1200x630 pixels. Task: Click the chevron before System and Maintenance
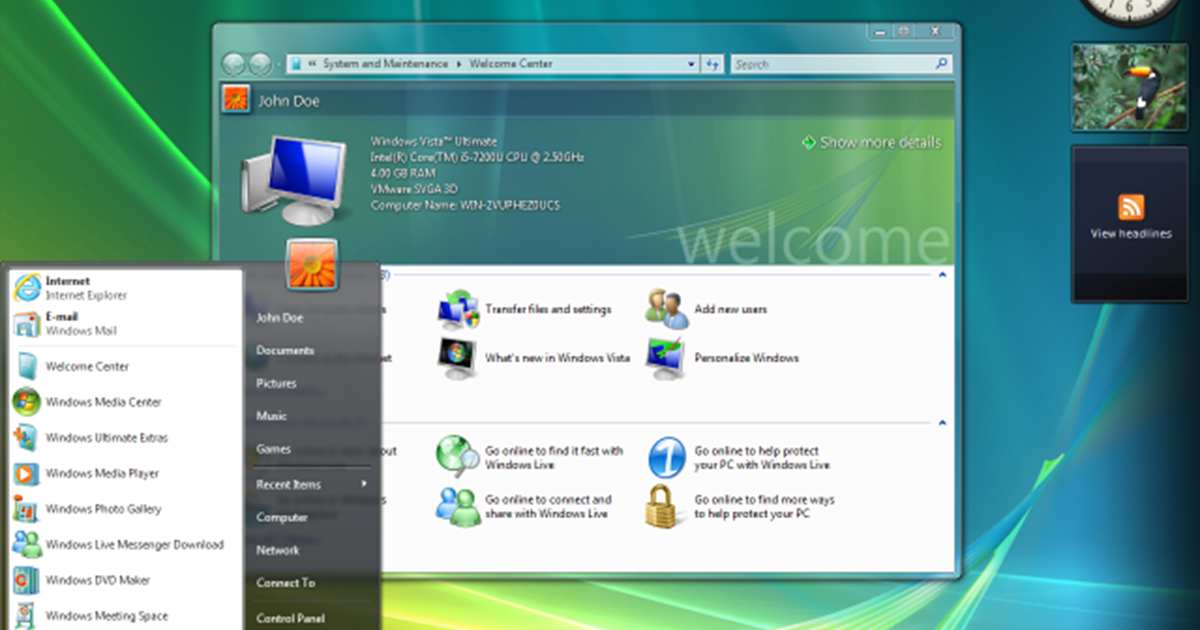(x=313, y=64)
